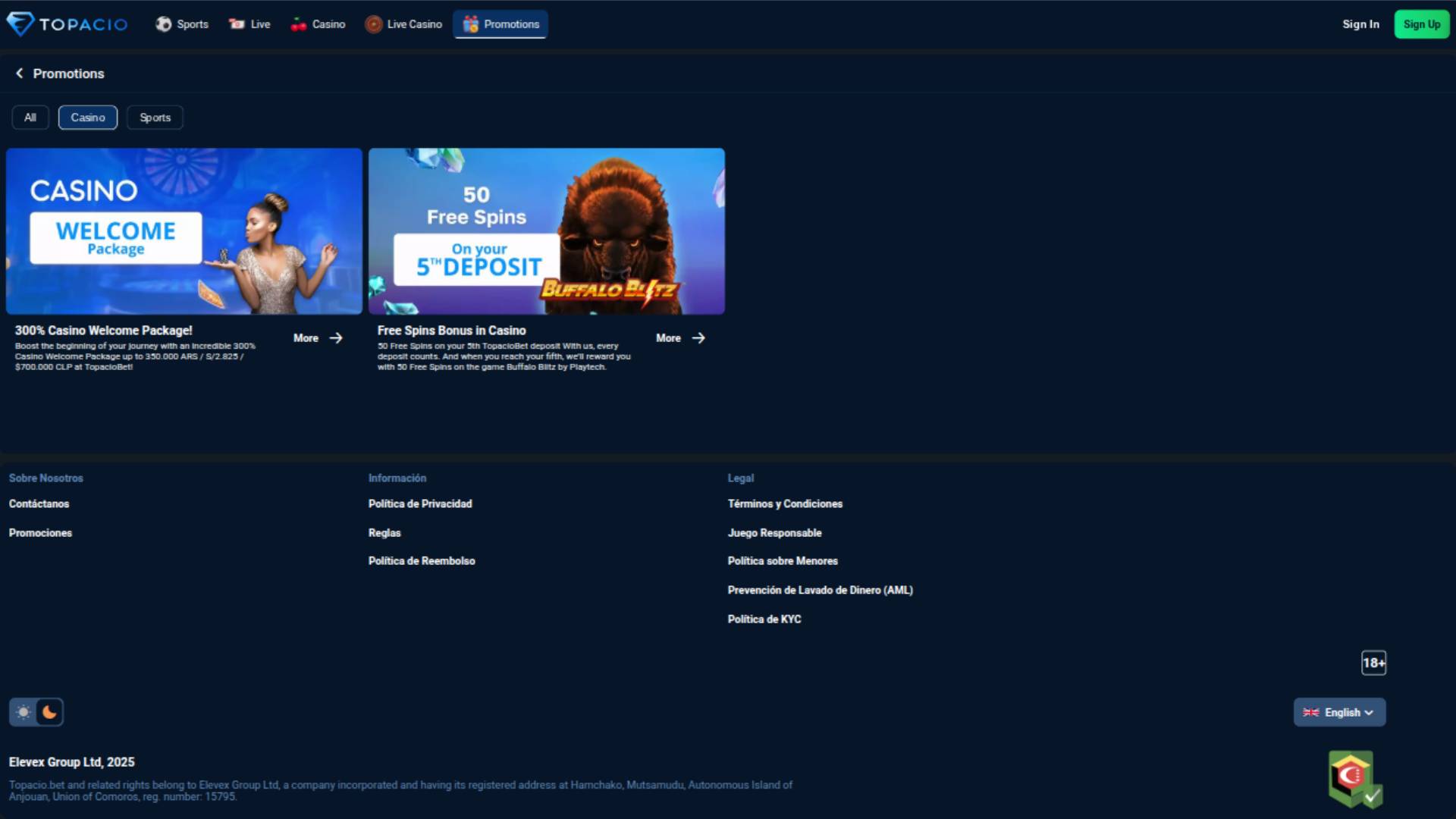This screenshot has height=819, width=1456.
Task: Click the Live Casino roulette icon
Action: coord(372,24)
